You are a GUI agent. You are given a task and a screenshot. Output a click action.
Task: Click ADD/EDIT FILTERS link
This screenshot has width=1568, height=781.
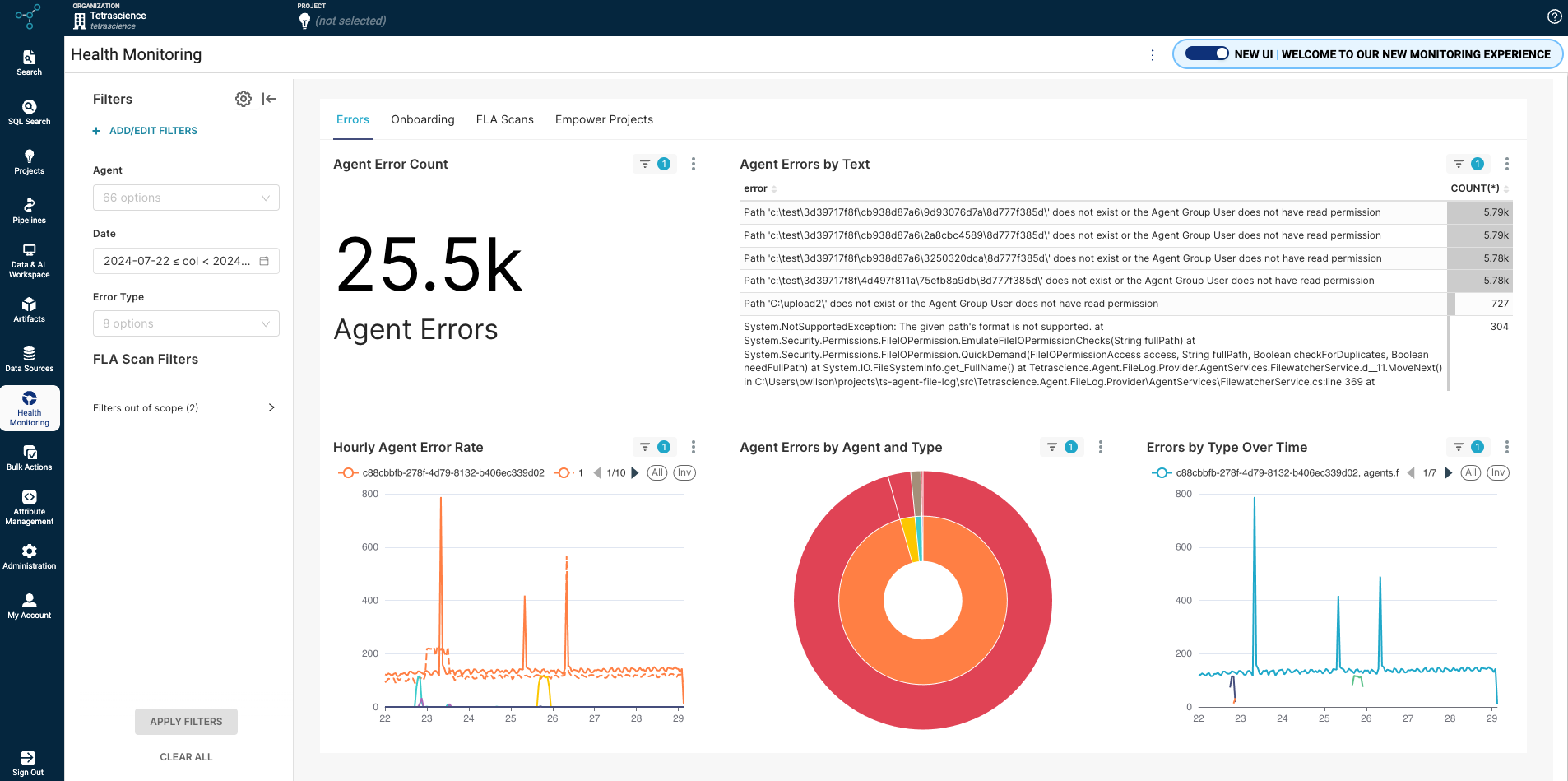point(145,131)
